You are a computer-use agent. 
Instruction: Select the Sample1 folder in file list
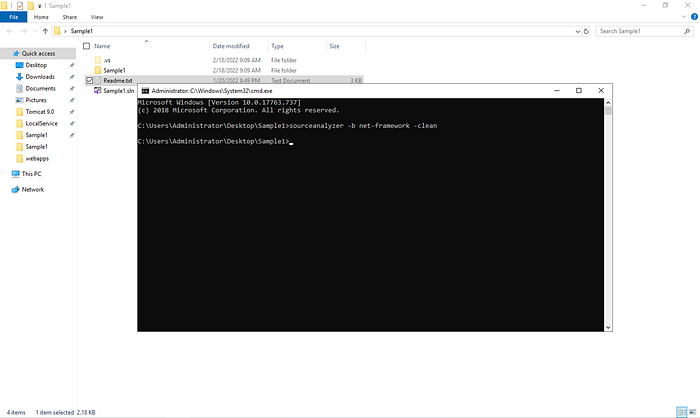[114, 71]
